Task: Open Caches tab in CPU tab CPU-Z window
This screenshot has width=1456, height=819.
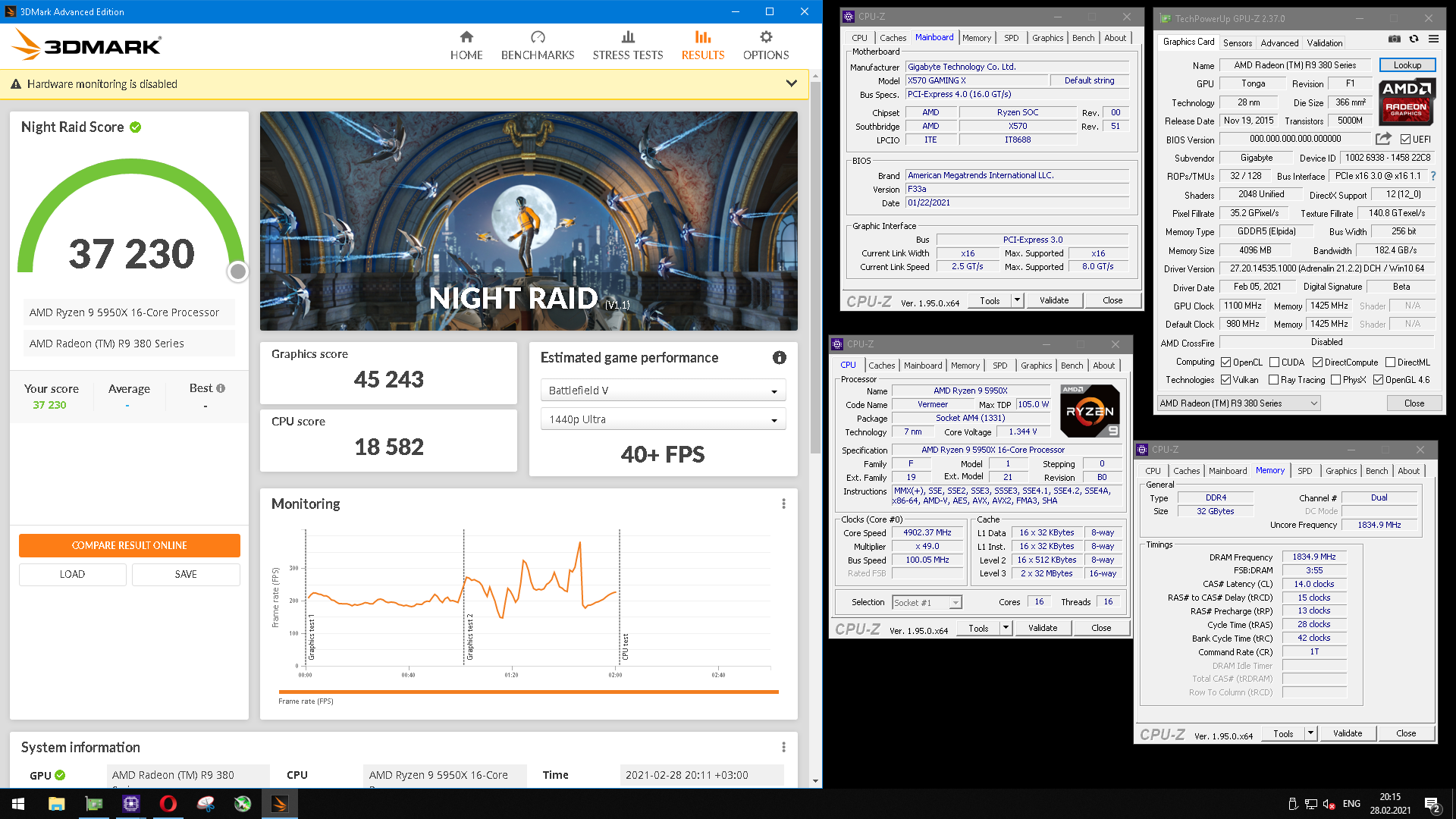Action: point(881,366)
